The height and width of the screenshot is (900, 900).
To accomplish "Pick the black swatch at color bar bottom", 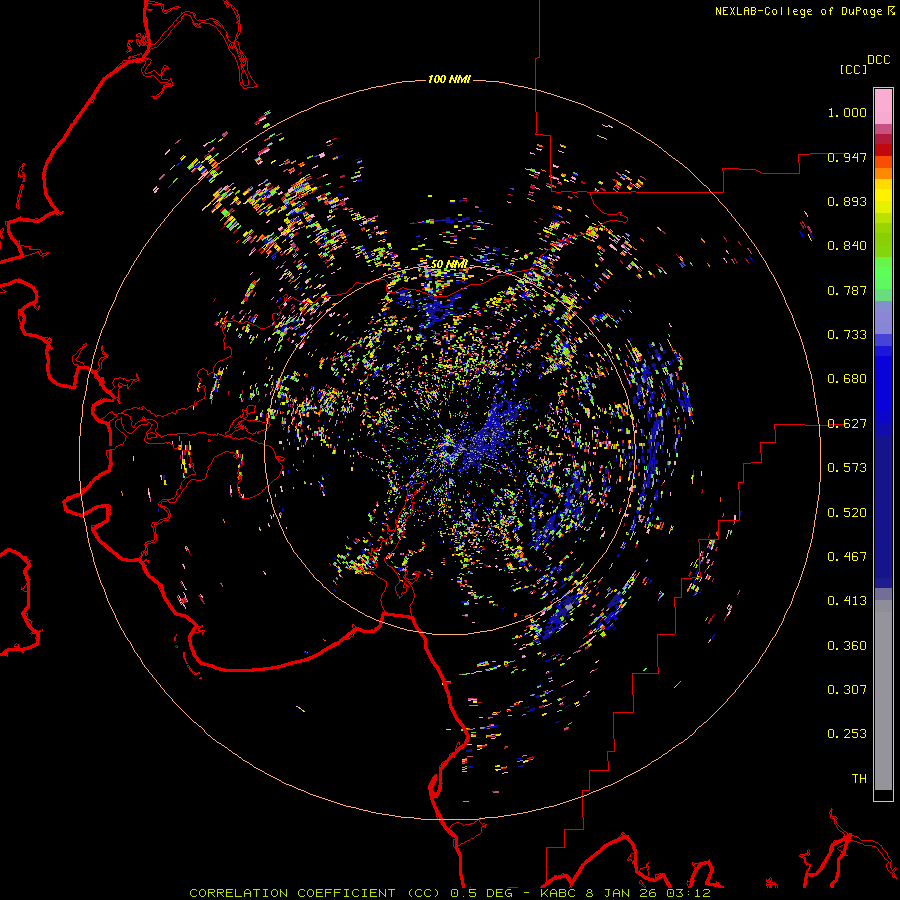I will (x=883, y=795).
